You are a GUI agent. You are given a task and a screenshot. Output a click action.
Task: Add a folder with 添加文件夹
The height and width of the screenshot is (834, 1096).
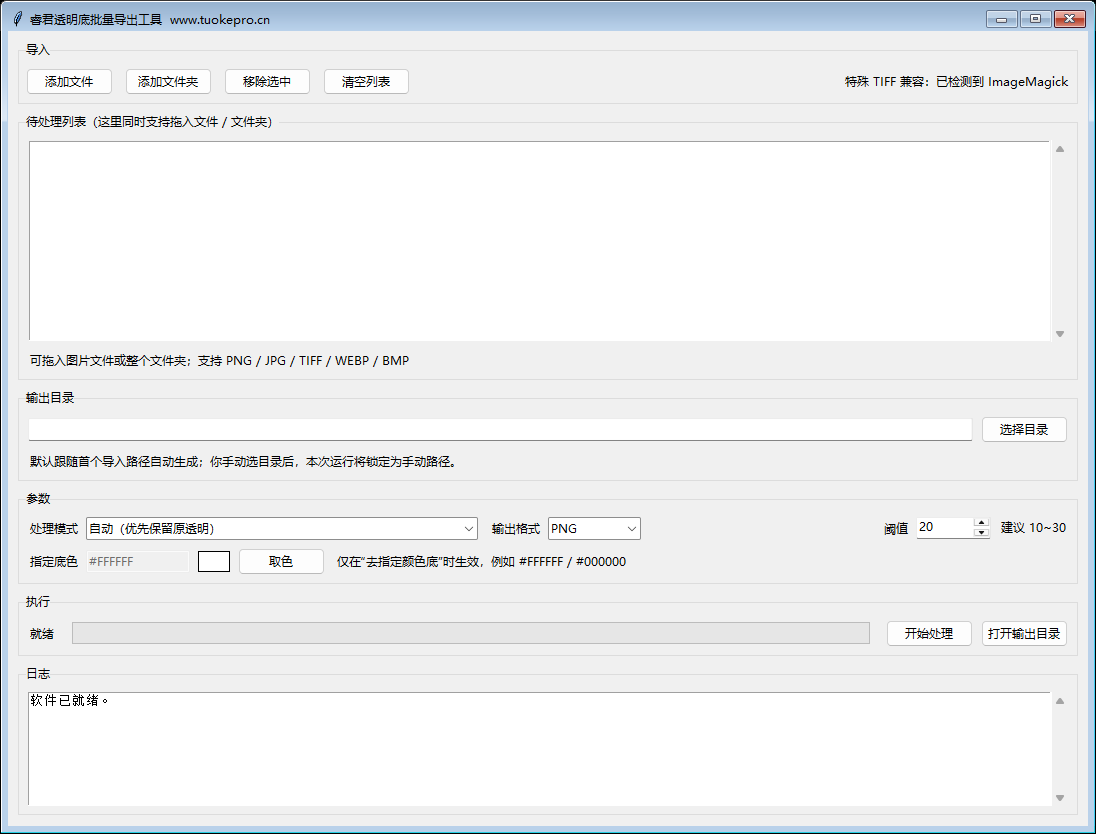(x=168, y=82)
